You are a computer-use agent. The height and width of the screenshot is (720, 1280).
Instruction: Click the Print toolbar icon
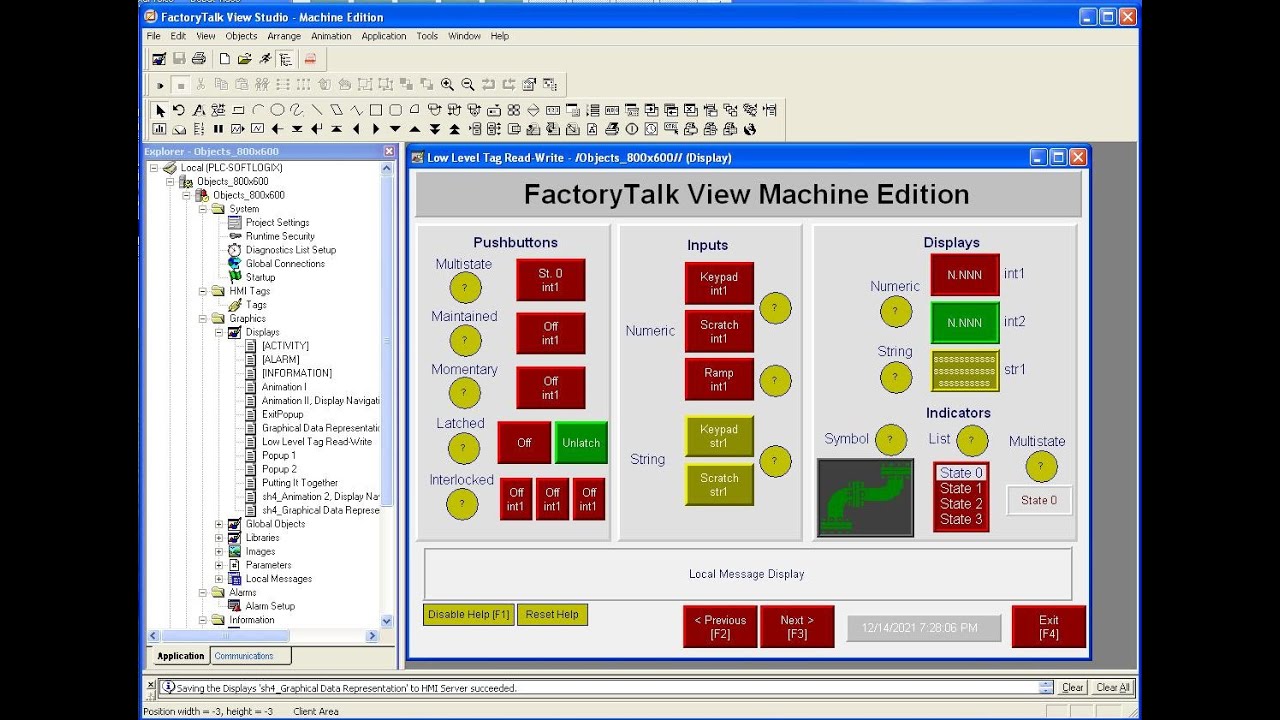tap(198, 59)
